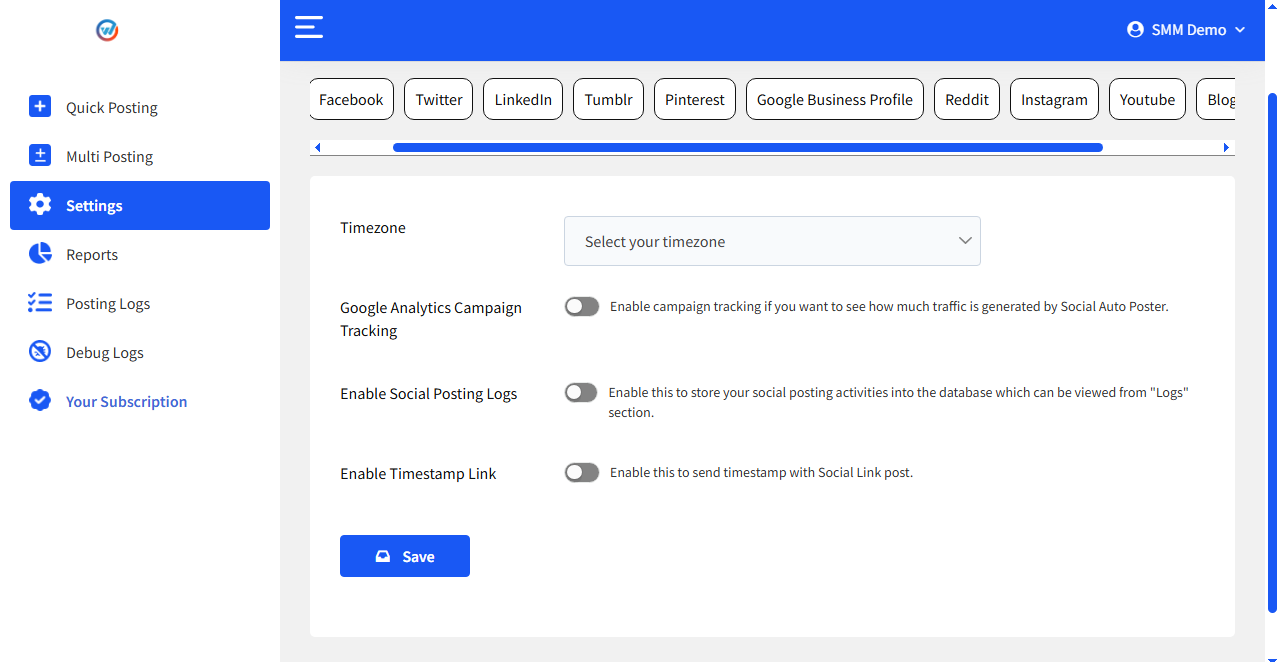Viewport: 1277px width, 662px height.
Task: Turn on Enable Social Posting Logs switch
Action: point(581,393)
